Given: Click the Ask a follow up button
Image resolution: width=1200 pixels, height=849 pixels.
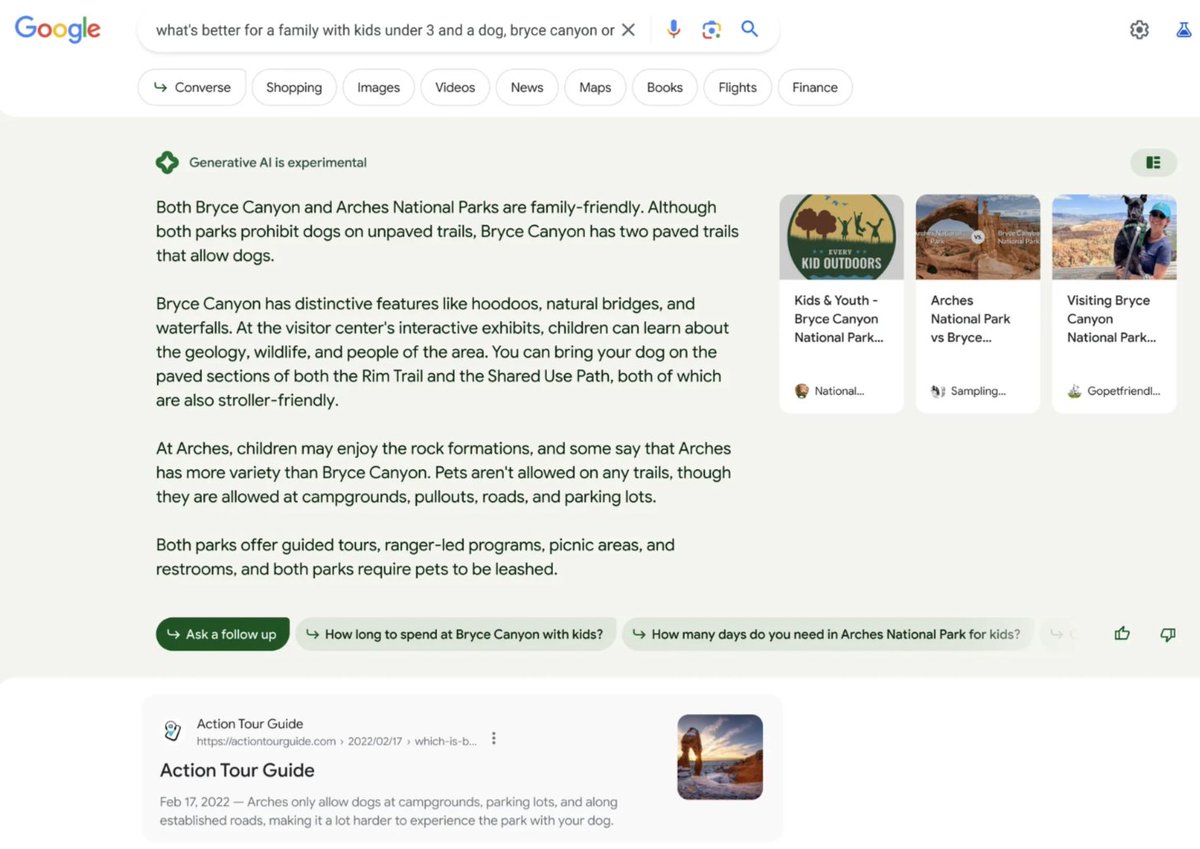Looking at the screenshot, I should tap(222, 633).
